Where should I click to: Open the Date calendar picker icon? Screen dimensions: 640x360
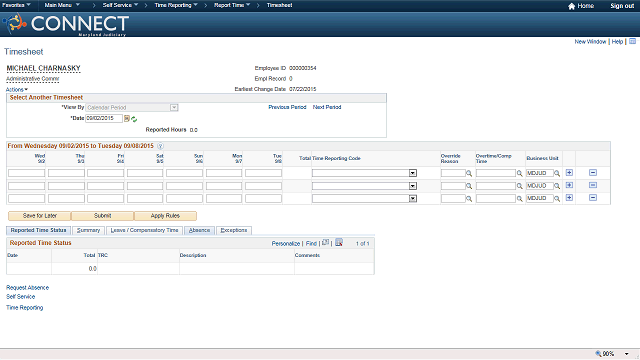pos(127,119)
